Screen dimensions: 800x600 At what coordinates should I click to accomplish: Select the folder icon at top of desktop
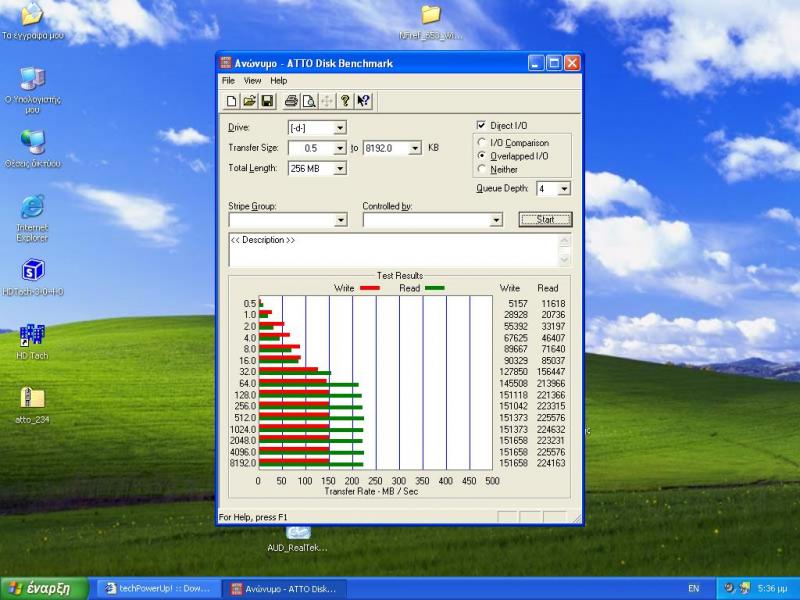click(431, 22)
